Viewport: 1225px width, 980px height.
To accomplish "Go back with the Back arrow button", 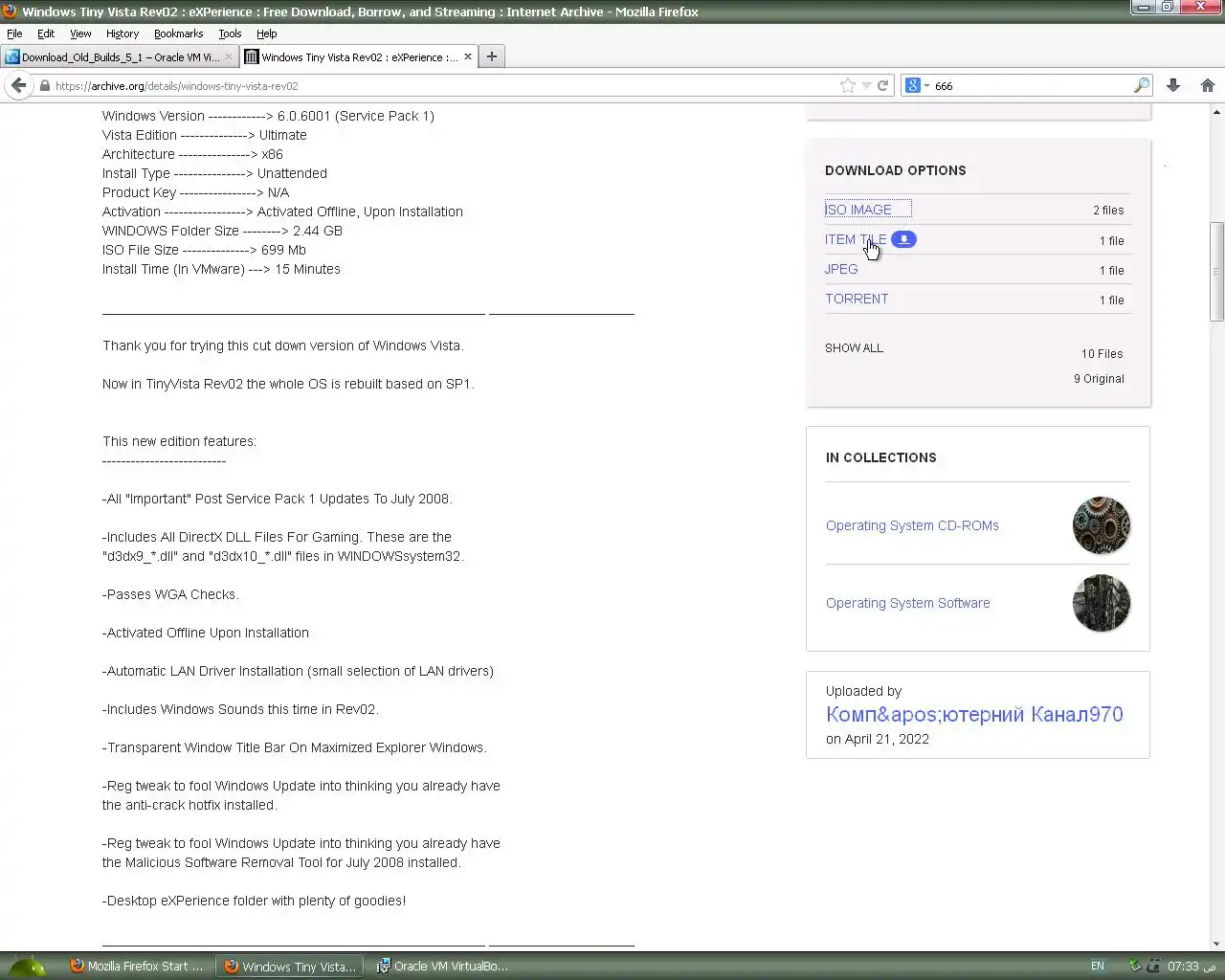I will pyautogui.click(x=19, y=85).
